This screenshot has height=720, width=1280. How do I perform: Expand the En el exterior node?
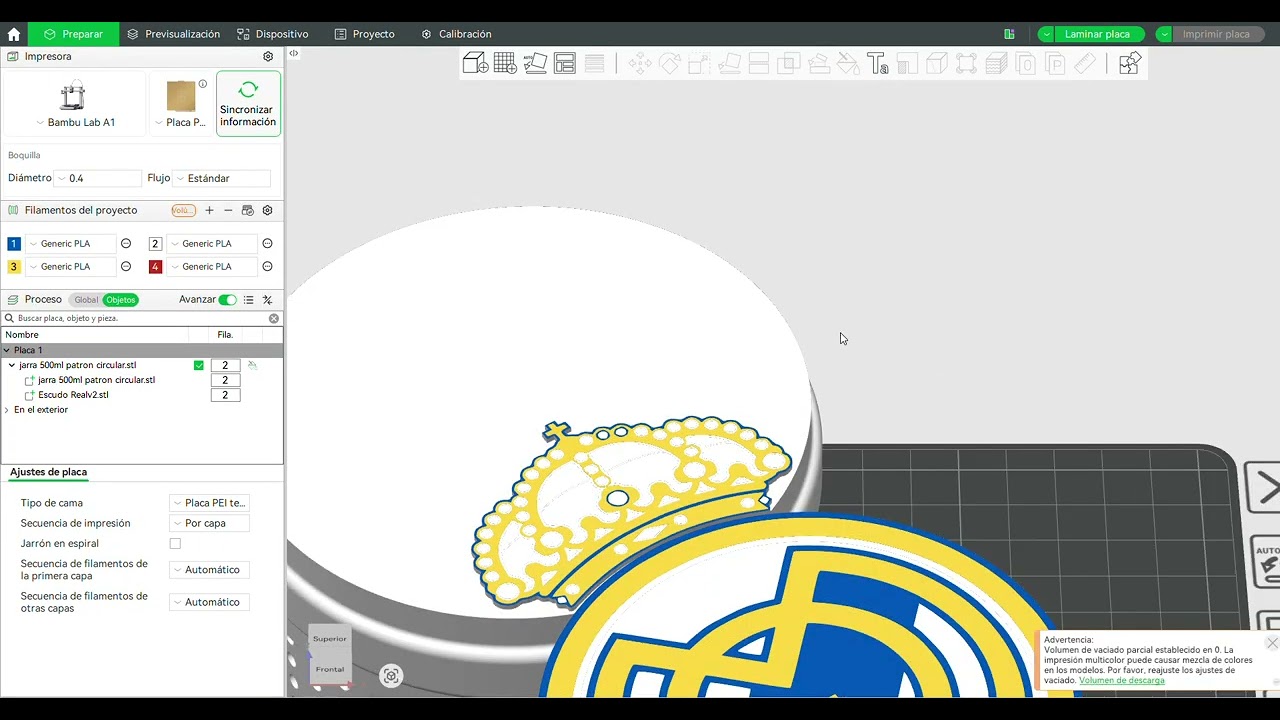pyautogui.click(x=7, y=410)
